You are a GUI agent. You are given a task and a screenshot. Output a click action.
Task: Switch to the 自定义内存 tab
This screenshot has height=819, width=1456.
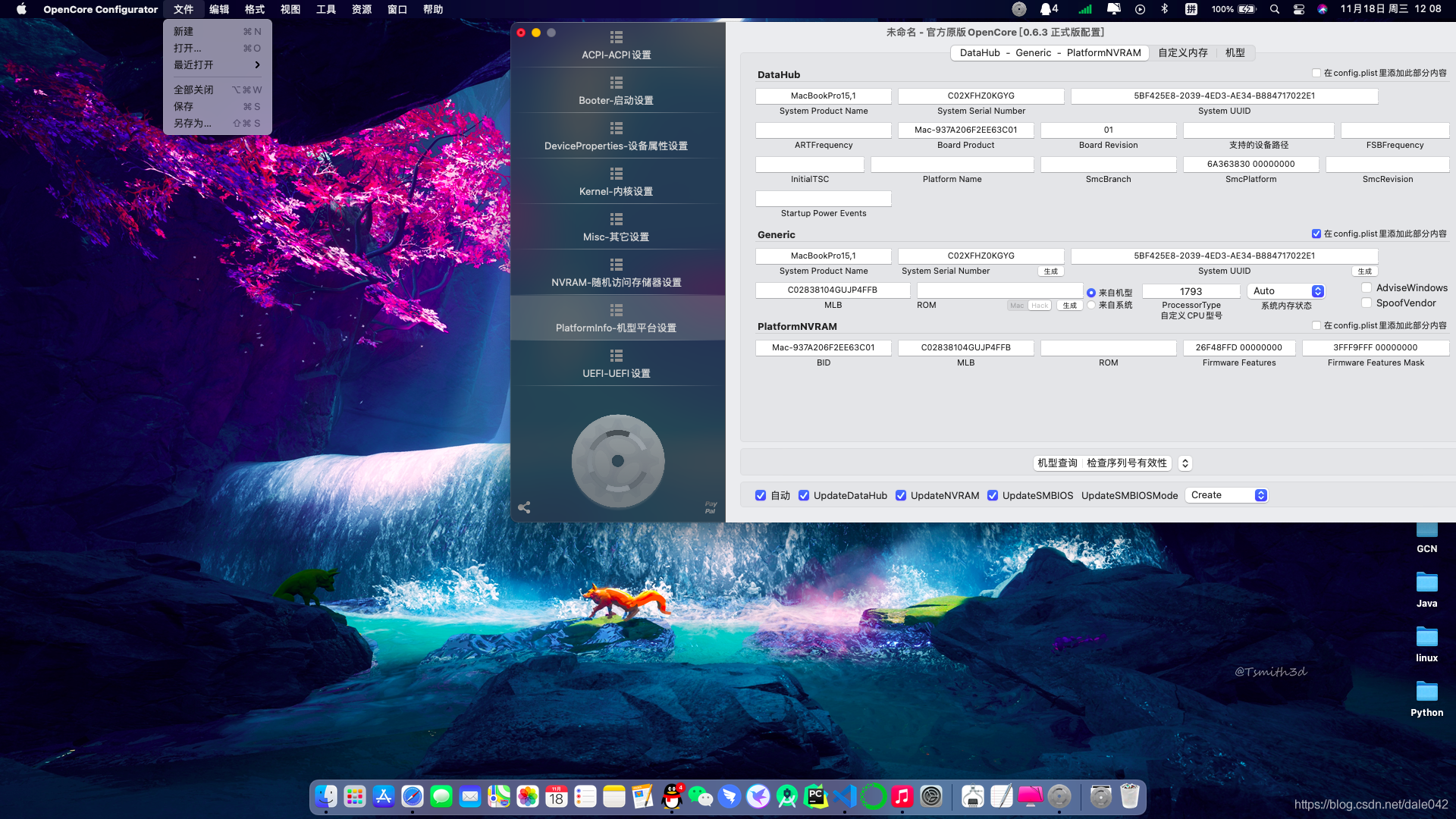(x=1183, y=53)
